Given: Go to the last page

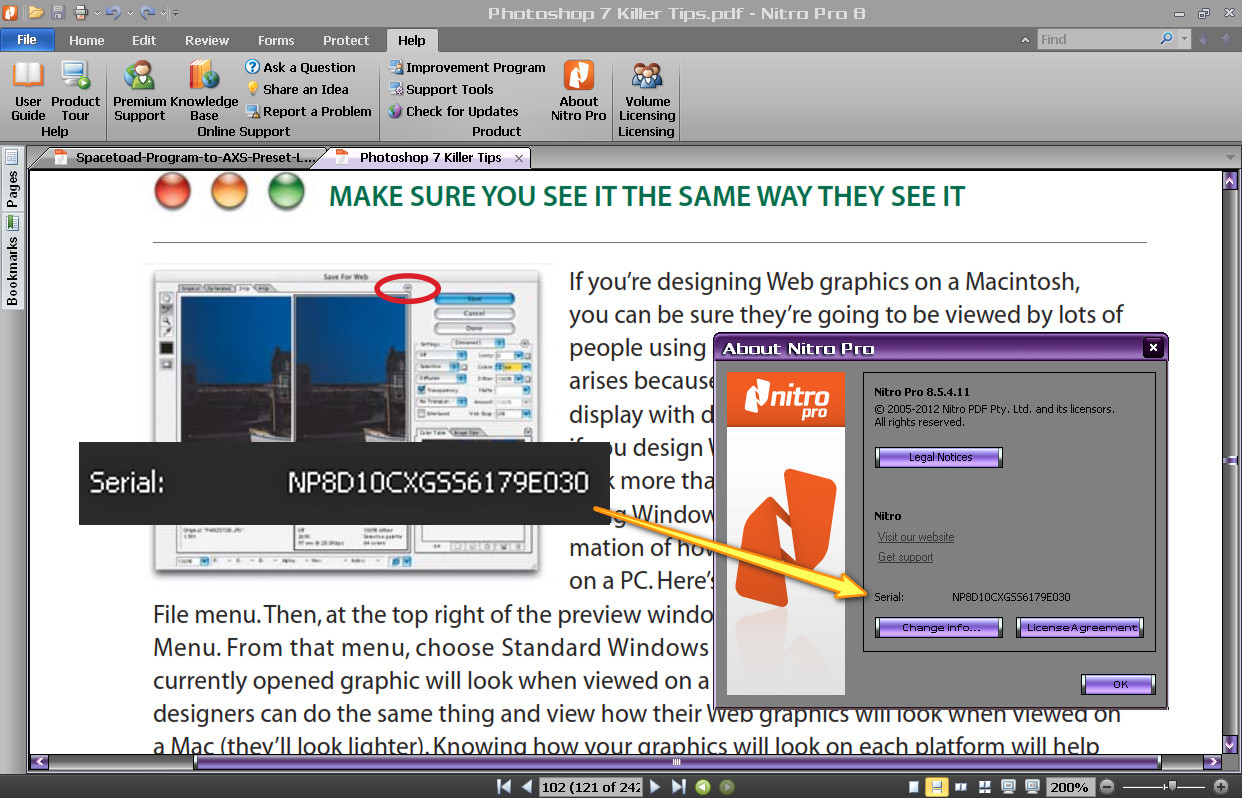Looking at the screenshot, I should click(679, 787).
